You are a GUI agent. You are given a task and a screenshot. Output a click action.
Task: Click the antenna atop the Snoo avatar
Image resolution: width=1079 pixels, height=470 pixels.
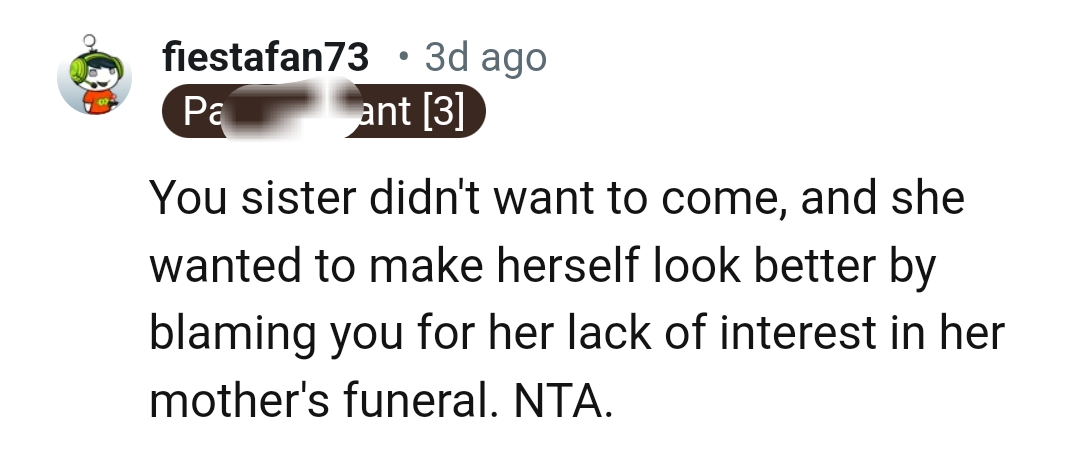click(90, 45)
